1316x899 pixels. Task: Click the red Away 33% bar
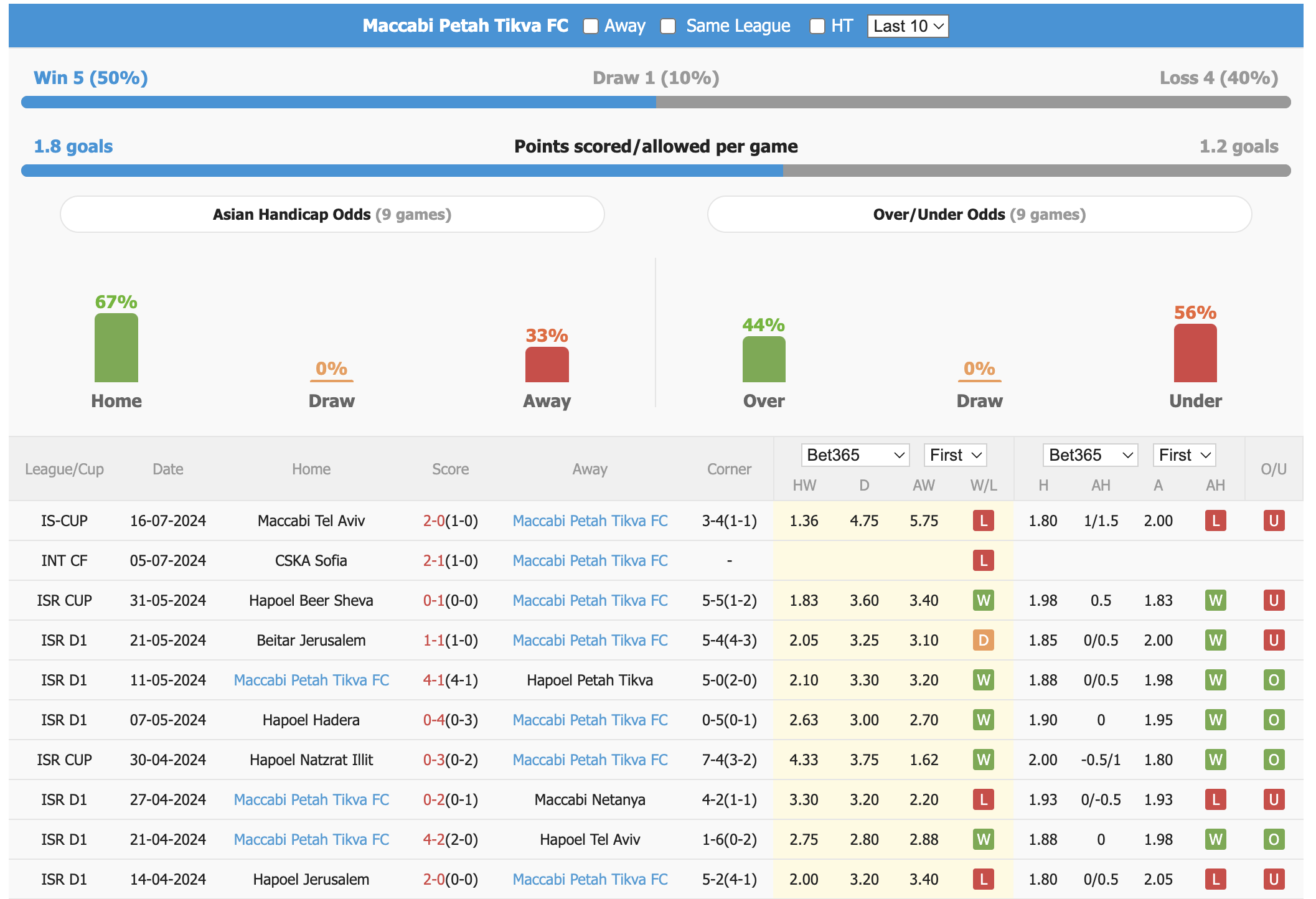click(x=547, y=364)
